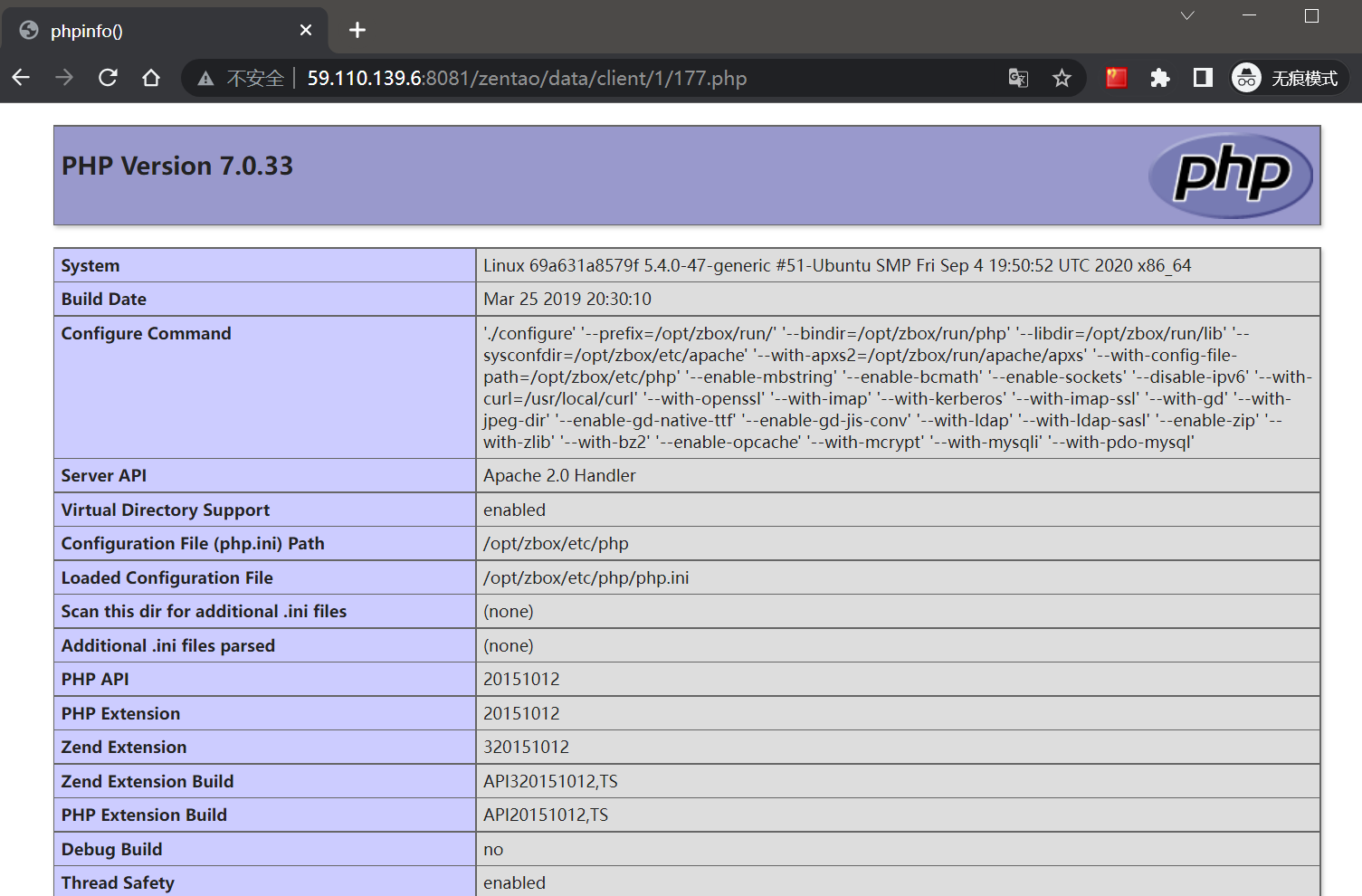Open the extensions puzzle menu
The image size is (1362, 896).
tap(1159, 79)
